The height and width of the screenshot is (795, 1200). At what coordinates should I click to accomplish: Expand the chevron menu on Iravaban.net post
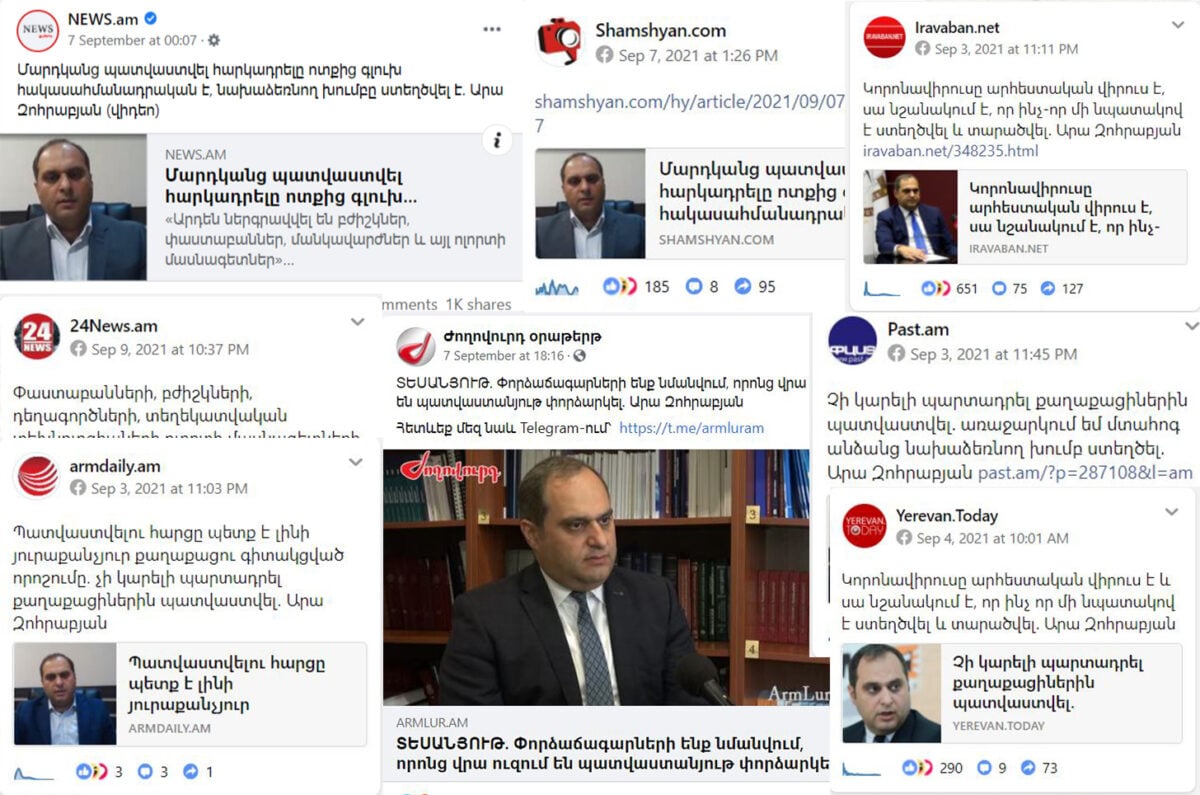[1177, 22]
